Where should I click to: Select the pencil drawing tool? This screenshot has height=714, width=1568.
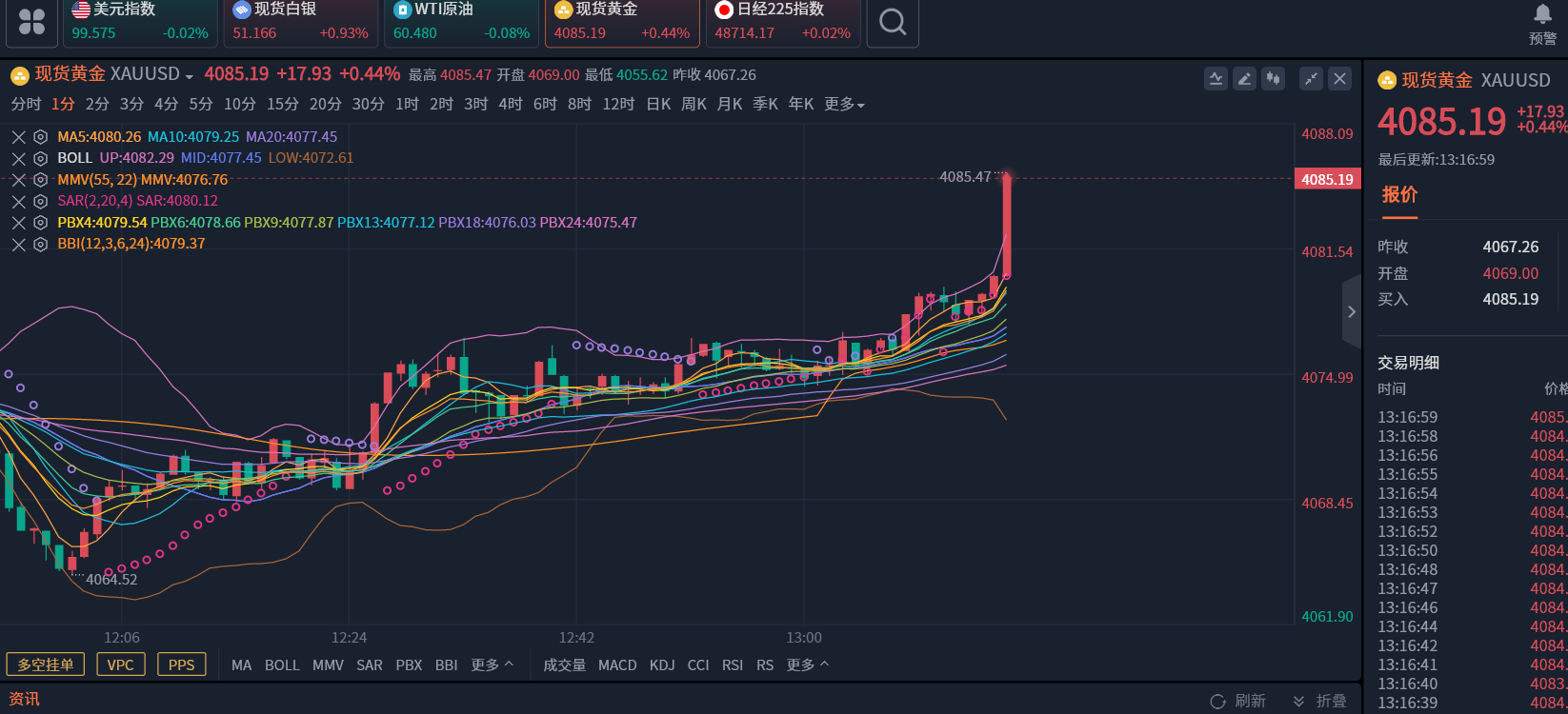[1244, 79]
